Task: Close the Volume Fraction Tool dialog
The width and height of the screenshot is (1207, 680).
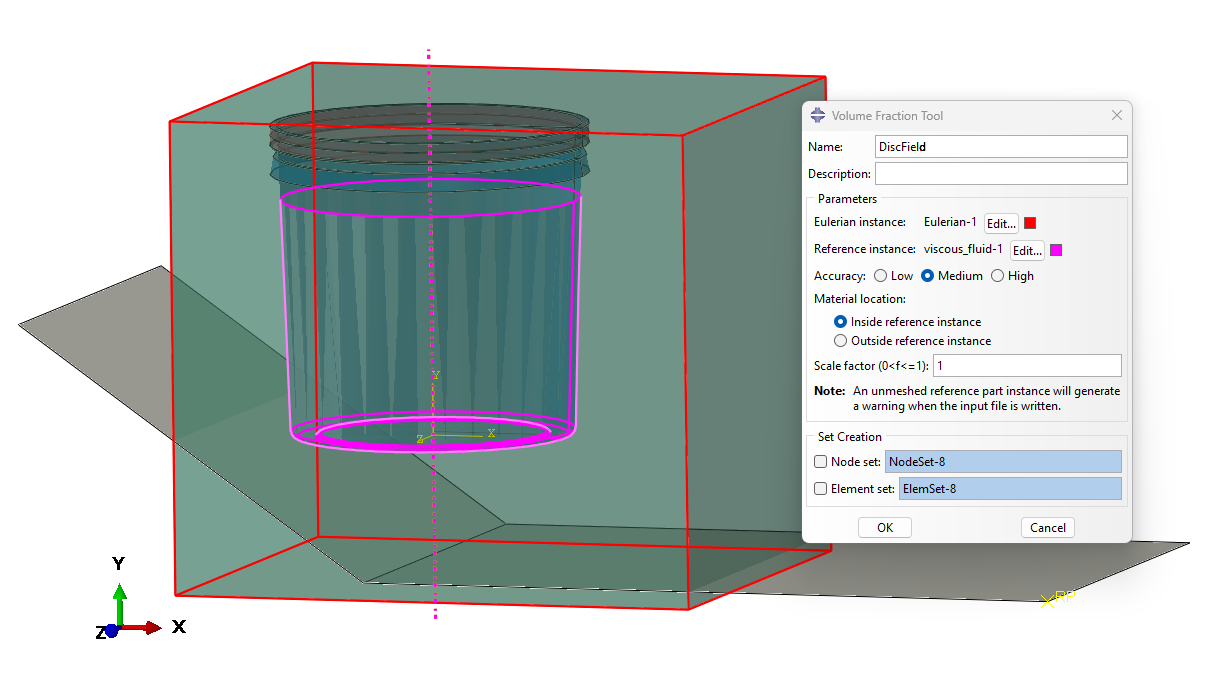Action: (1117, 116)
